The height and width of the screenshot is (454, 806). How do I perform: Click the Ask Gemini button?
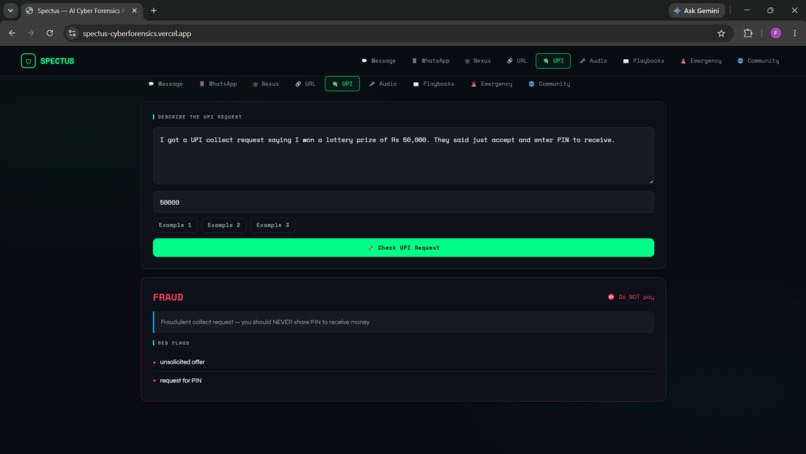[x=697, y=10]
